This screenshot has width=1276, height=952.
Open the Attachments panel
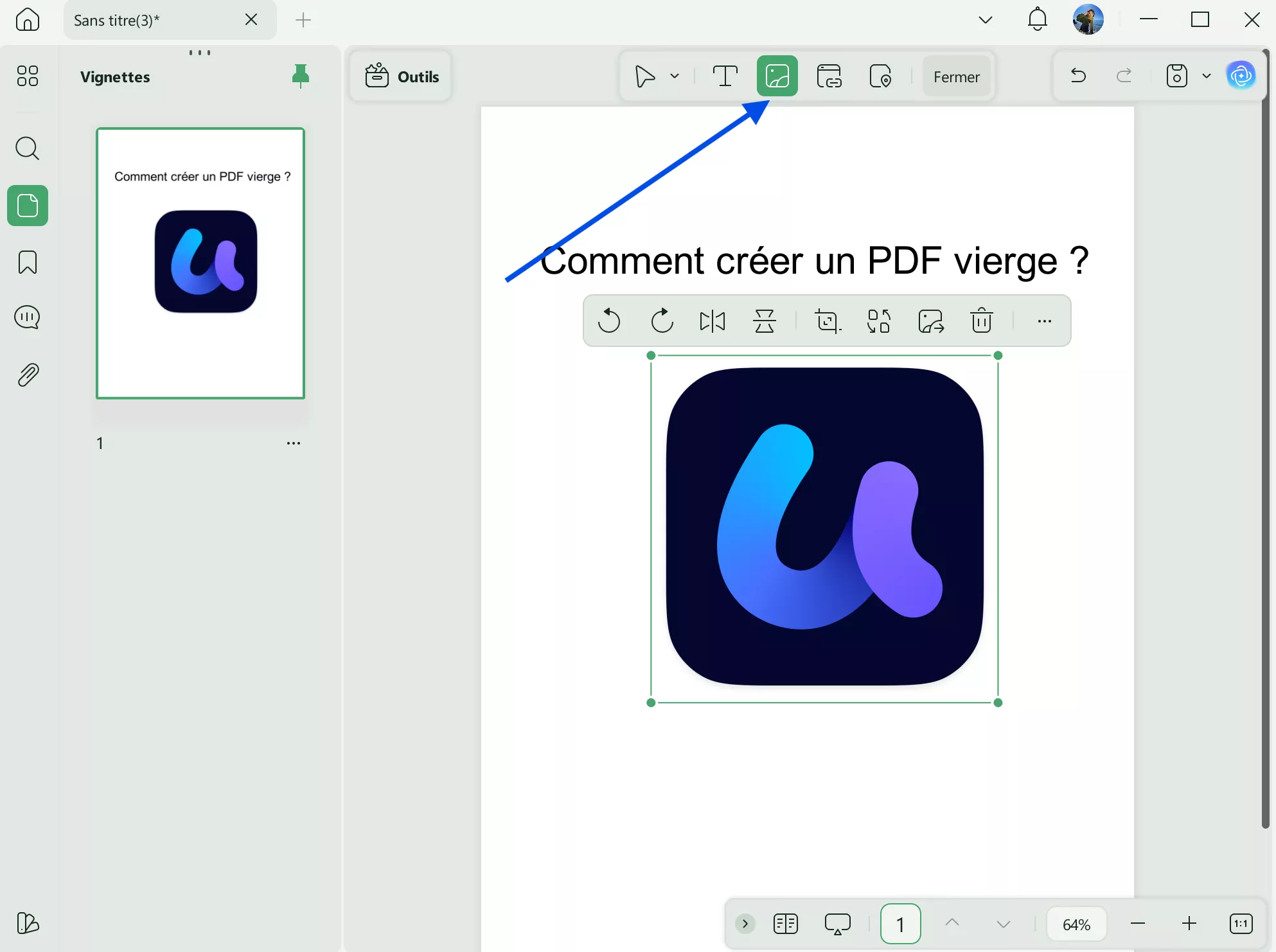coord(27,375)
